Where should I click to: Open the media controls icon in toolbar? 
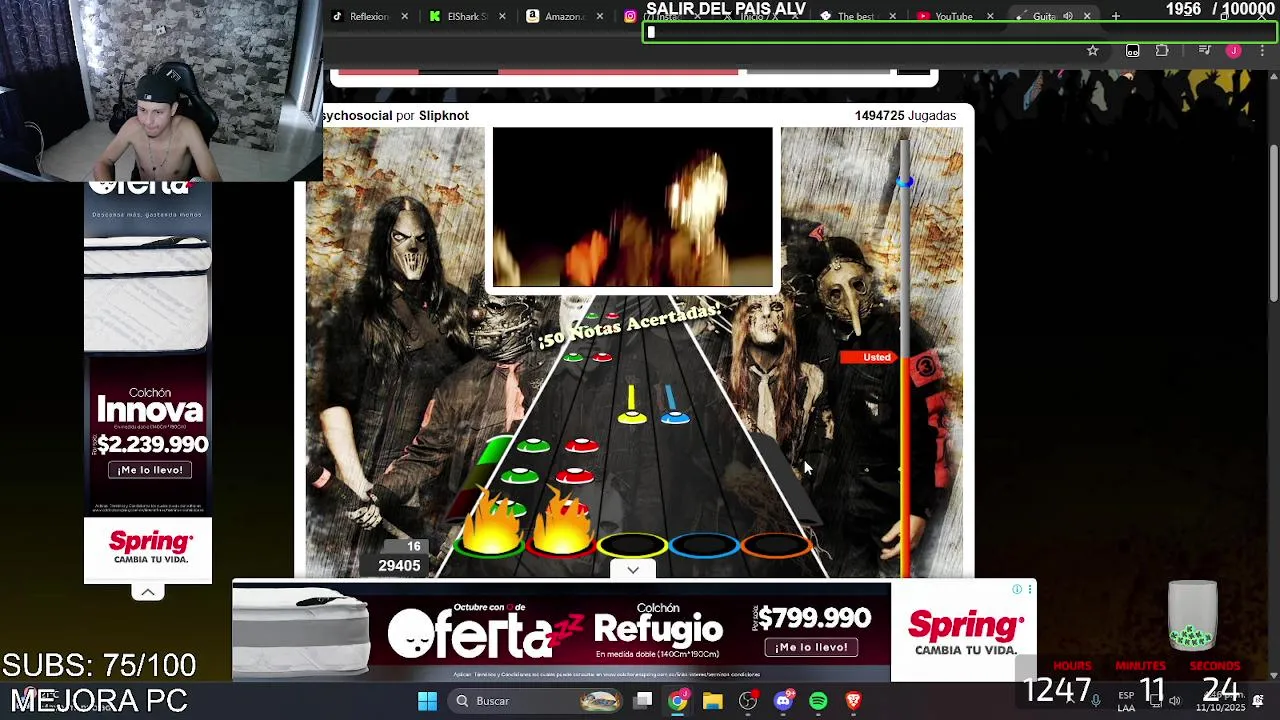click(x=1205, y=51)
